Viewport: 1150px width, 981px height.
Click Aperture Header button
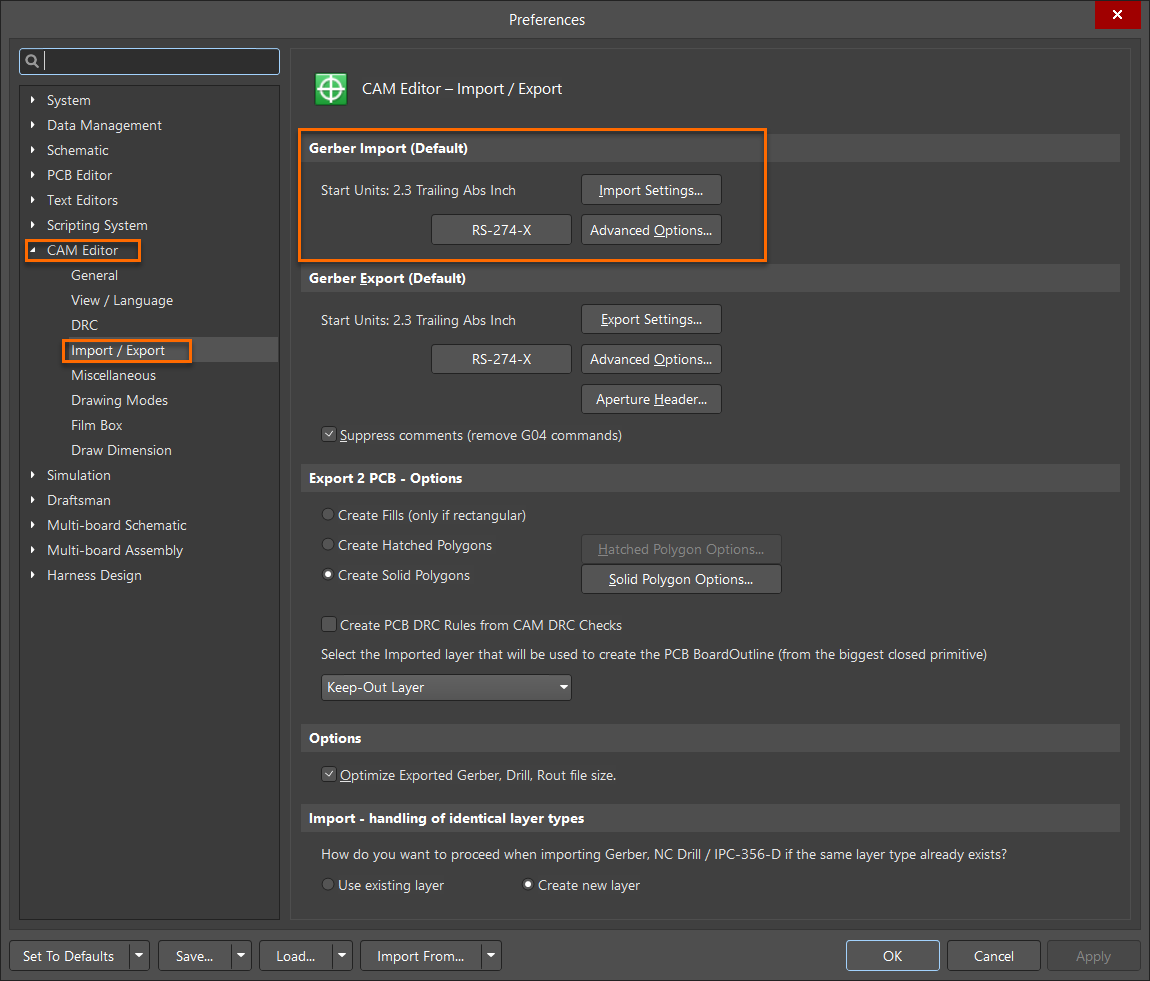651,399
